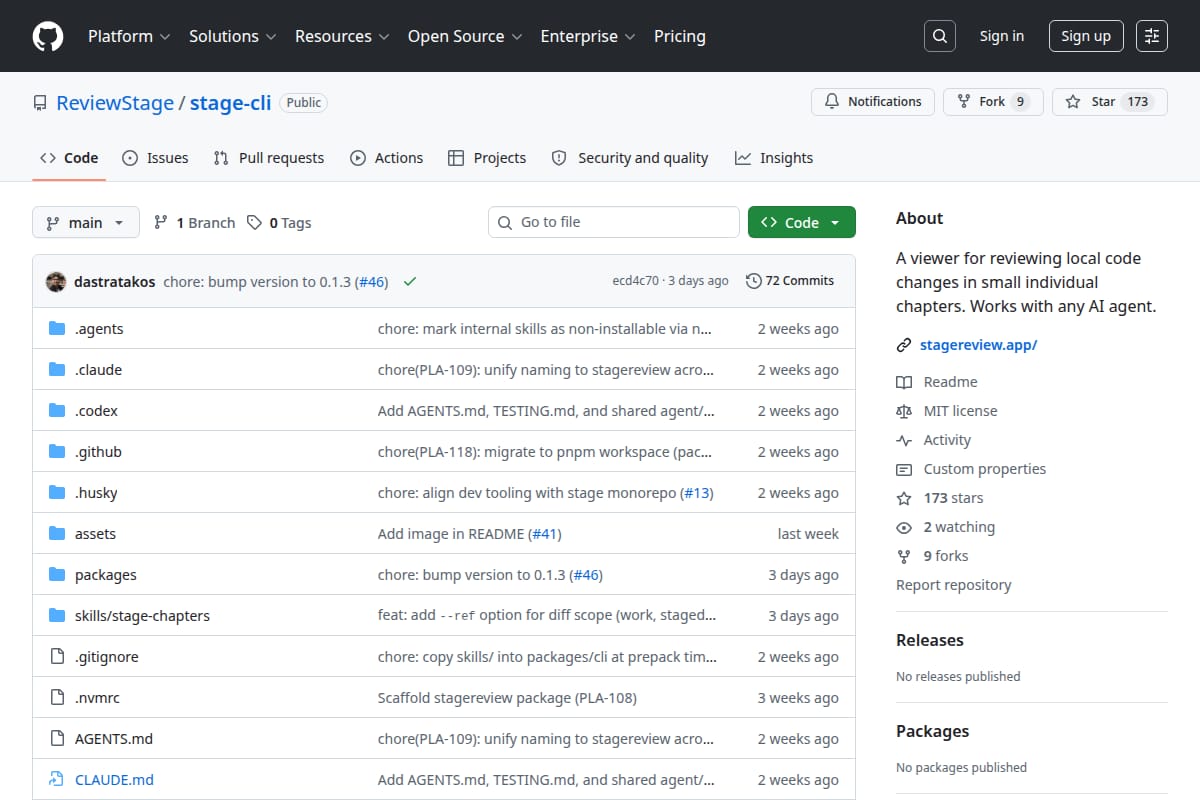The image size is (1200, 800).
Task: Open the Pull requests tab
Action: coord(269,158)
